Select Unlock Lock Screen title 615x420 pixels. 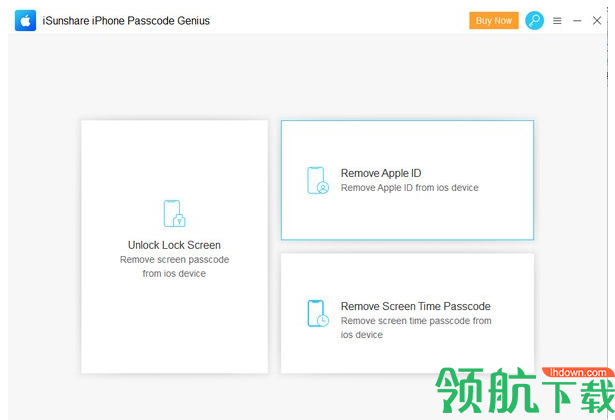click(174, 245)
